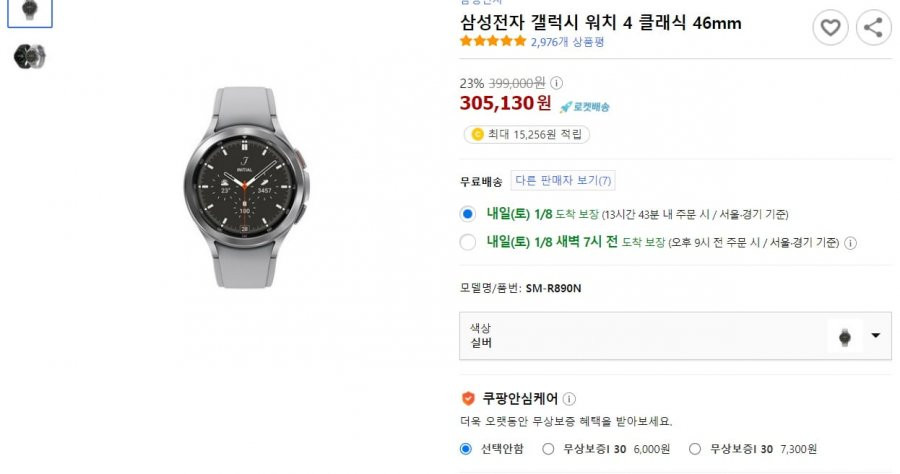Expand the 색상 실버 color dropdown

click(675, 336)
